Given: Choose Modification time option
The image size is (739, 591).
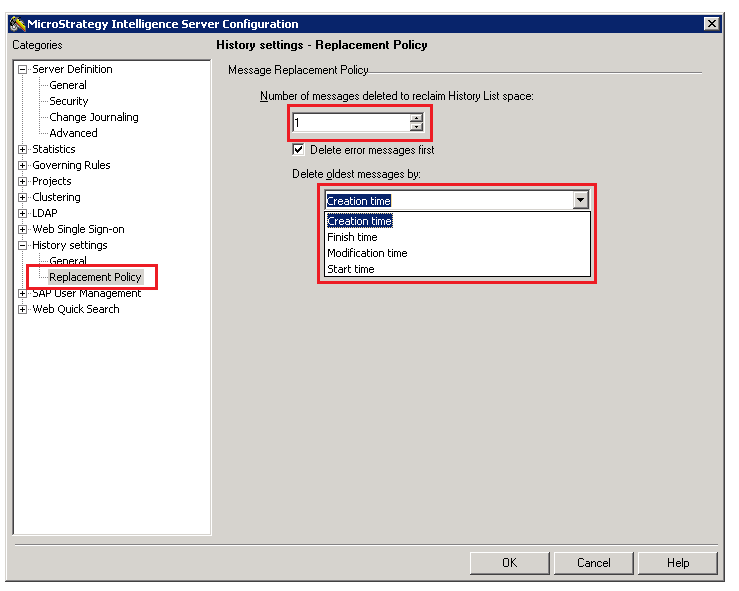Looking at the screenshot, I should click(x=367, y=253).
